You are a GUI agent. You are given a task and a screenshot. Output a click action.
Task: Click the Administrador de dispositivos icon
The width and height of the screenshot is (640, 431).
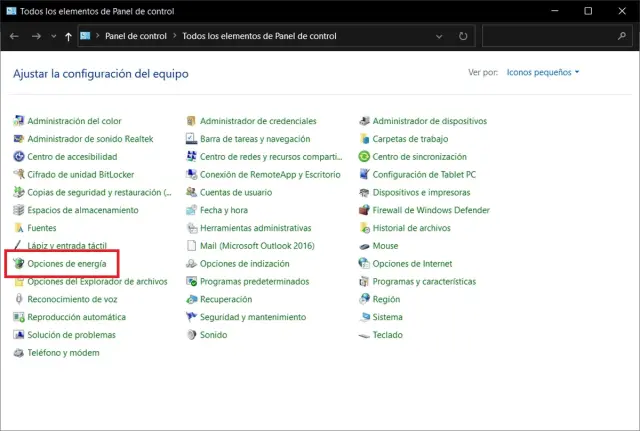pyautogui.click(x=364, y=121)
